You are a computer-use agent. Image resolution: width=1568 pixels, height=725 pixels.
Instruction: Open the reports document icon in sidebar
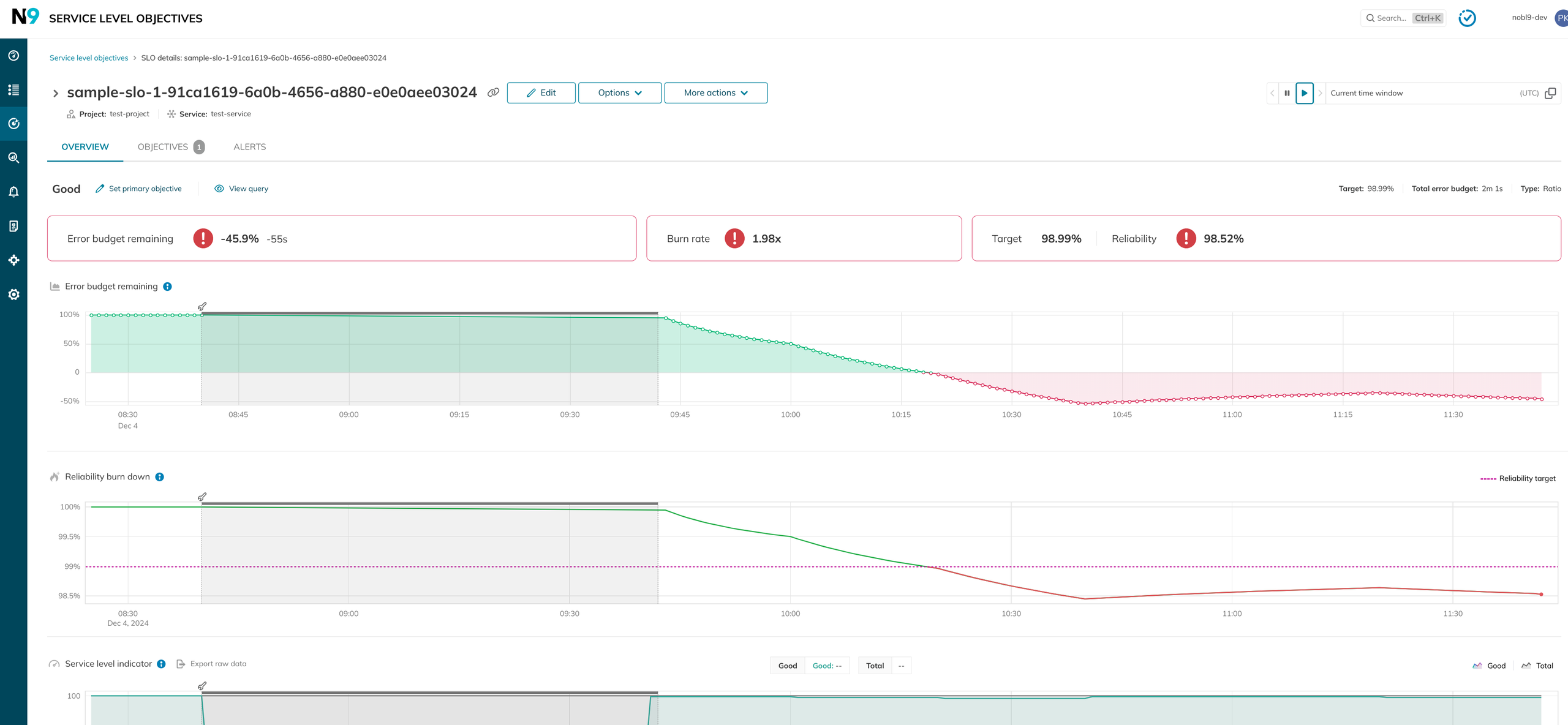pyautogui.click(x=13, y=226)
